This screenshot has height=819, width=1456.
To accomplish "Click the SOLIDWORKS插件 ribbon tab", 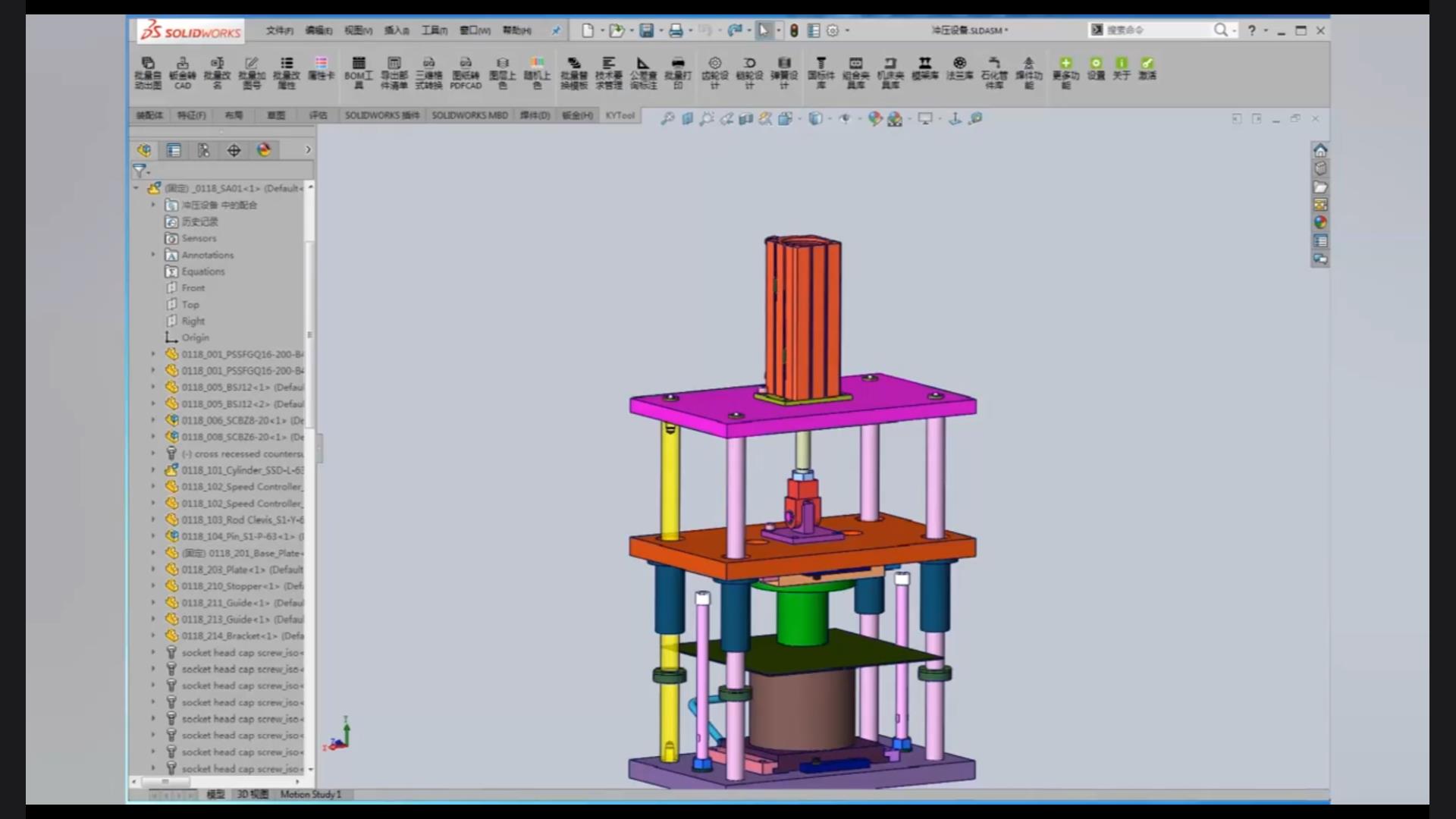I will coord(384,115).
